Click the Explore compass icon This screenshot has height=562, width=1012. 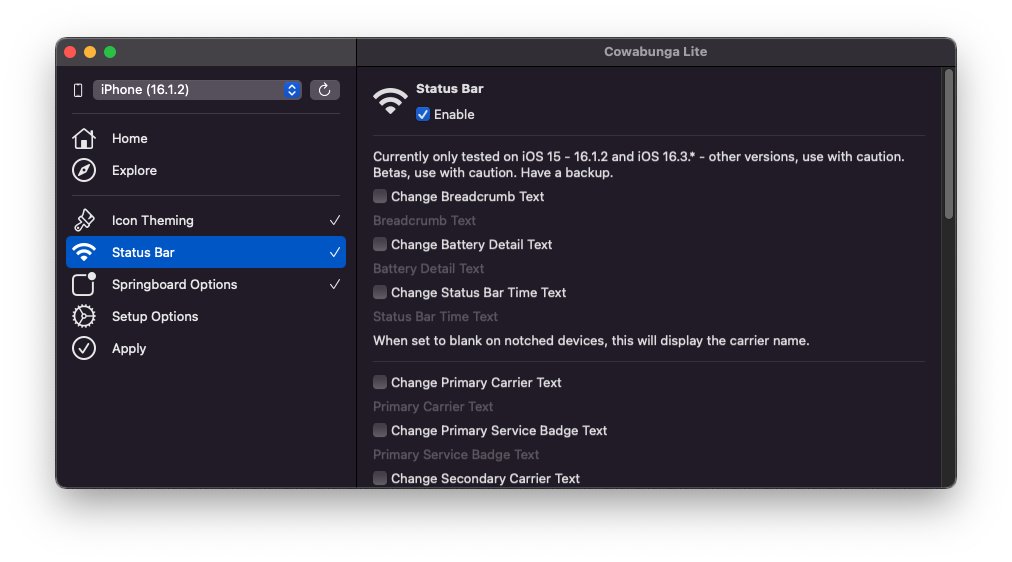(84, 170)
